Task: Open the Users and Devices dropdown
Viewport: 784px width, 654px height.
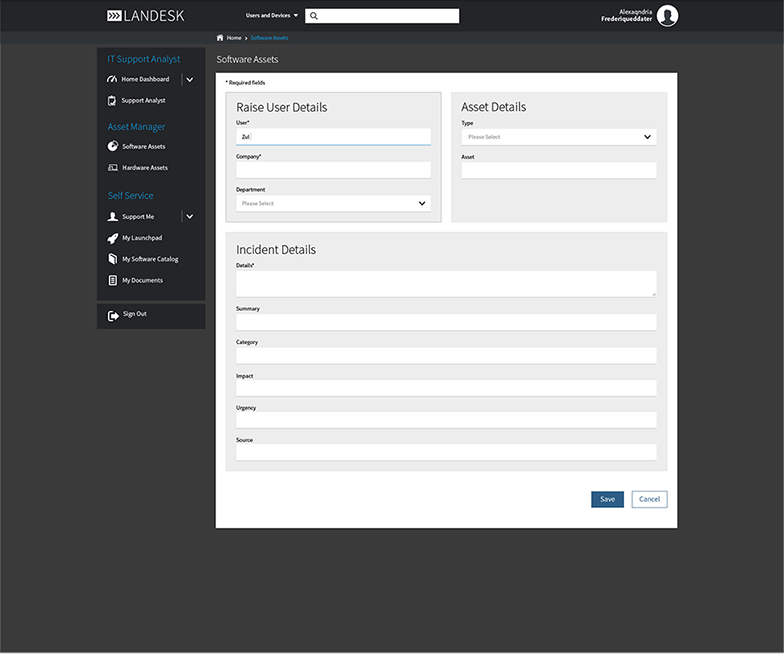Action: coord(272,16)
